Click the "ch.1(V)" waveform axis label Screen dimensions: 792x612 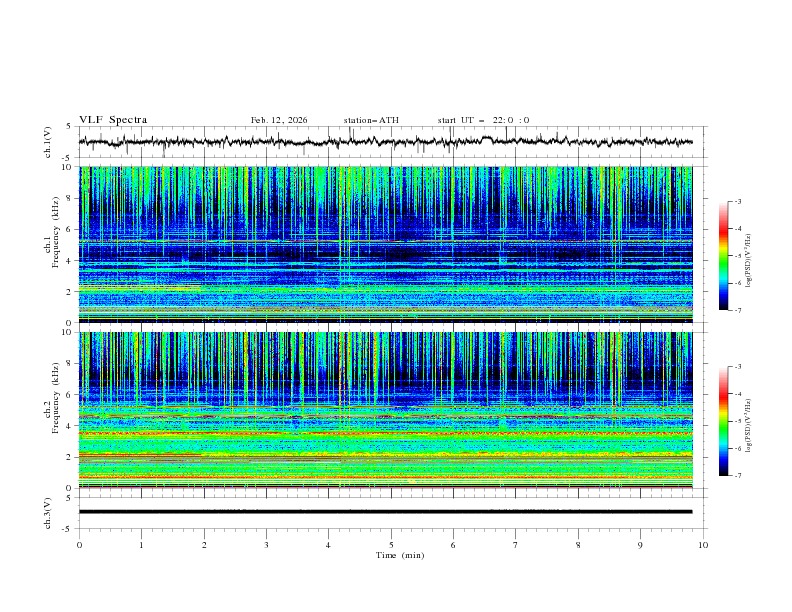[x=48, y=142]
